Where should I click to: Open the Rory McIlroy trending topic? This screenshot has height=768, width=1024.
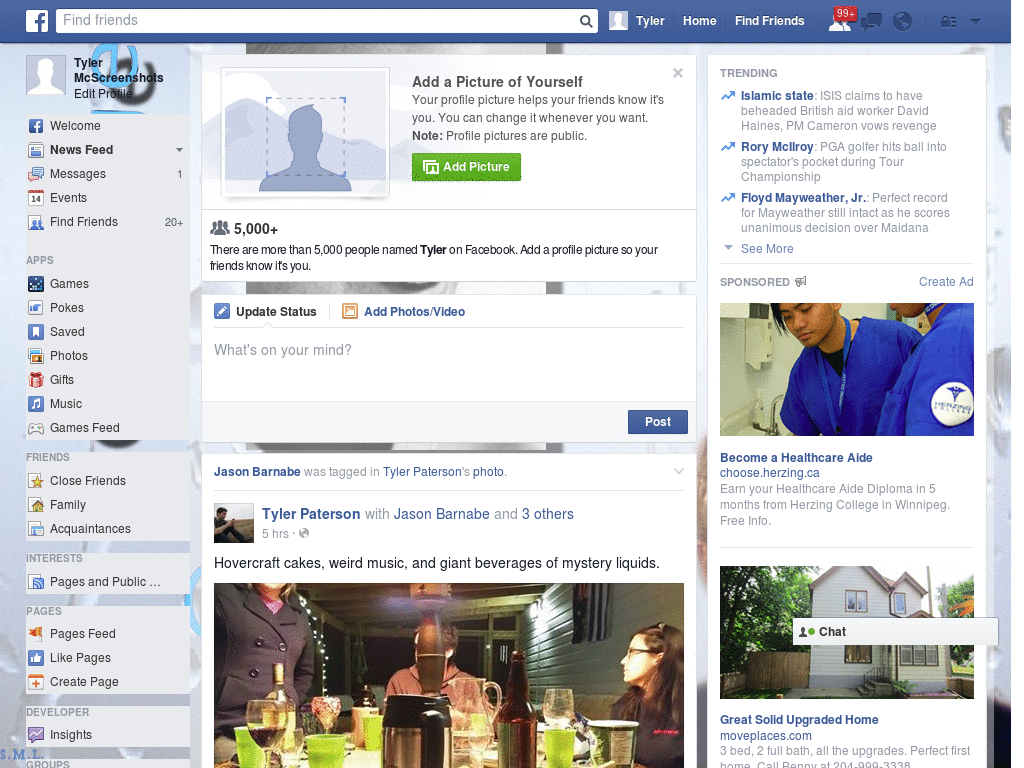776,147
